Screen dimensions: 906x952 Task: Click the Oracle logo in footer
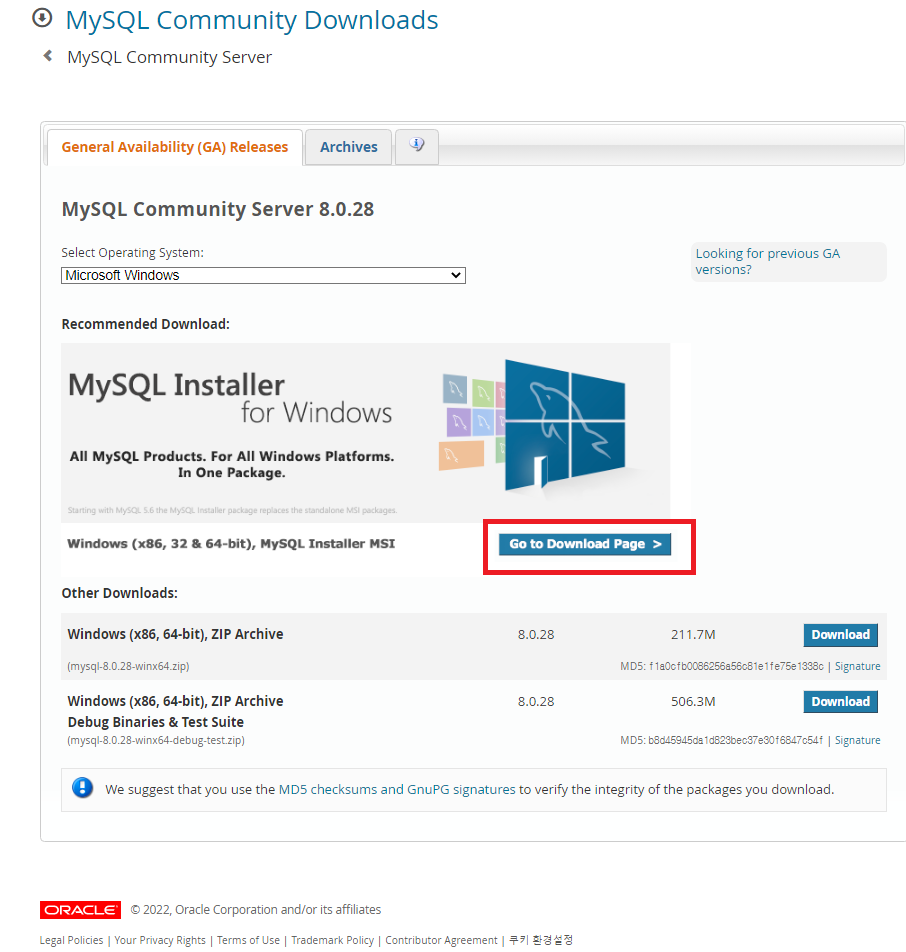point(80,910)
